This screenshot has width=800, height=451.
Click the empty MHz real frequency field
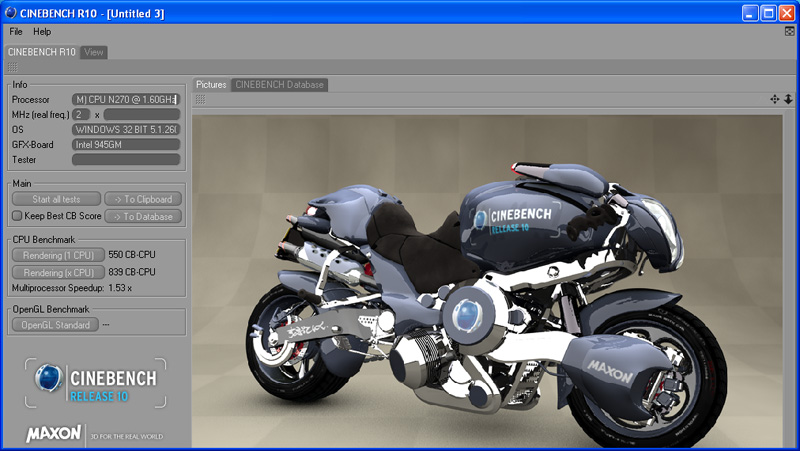[142, 114]
